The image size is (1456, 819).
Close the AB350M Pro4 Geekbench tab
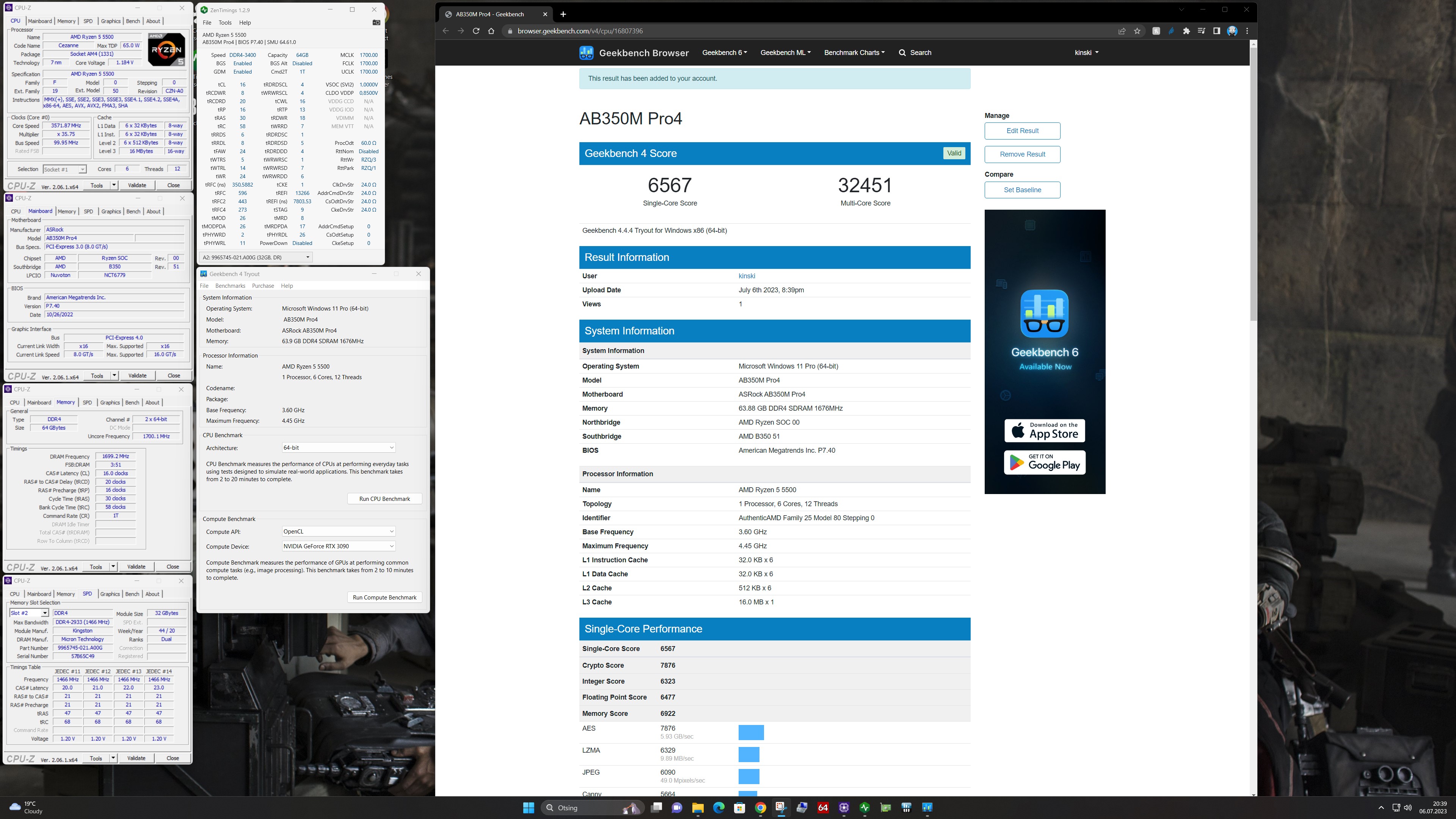click(545, 14)
